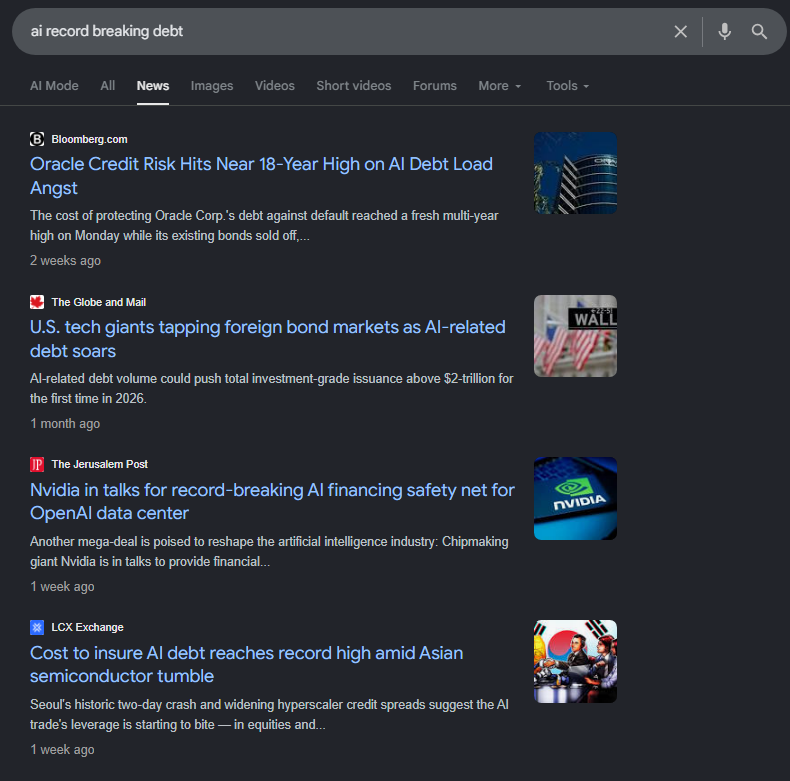Click '1 week ago' under LCX Exchange article

tap(62, 750)
